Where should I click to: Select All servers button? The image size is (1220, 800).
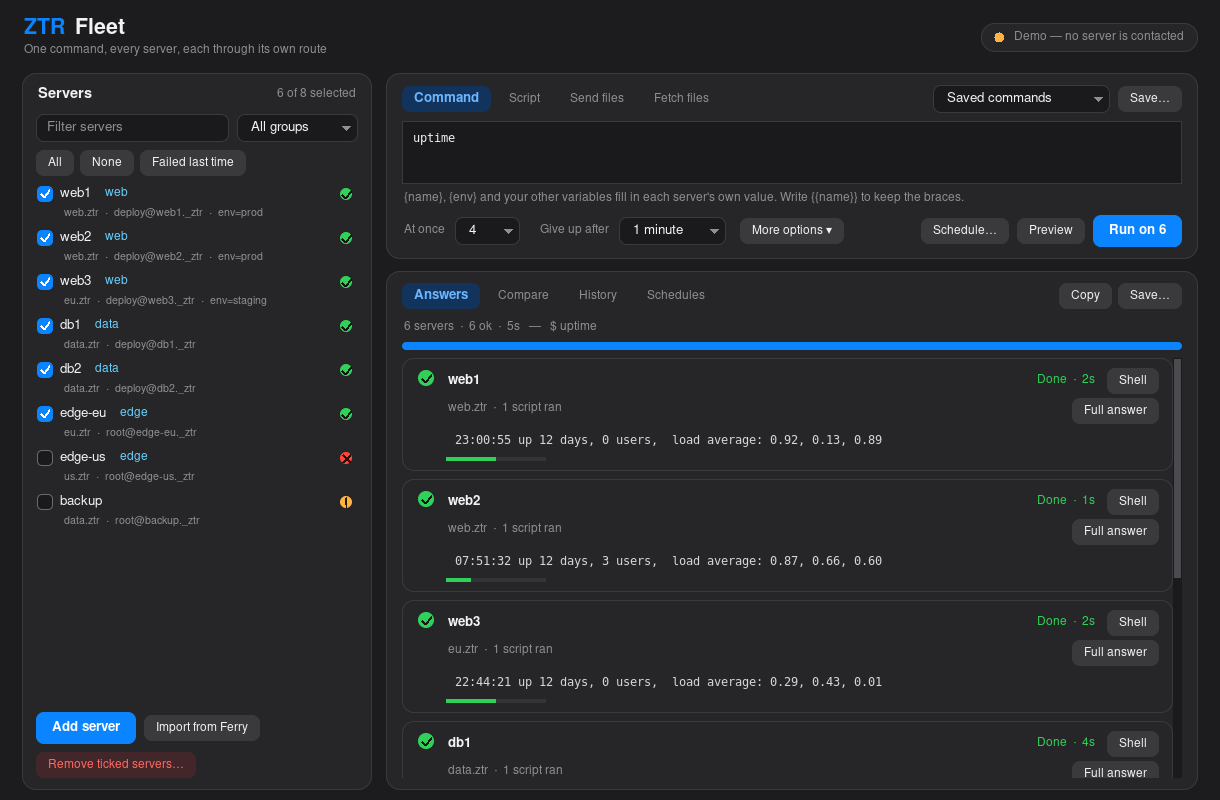point(55,163)
